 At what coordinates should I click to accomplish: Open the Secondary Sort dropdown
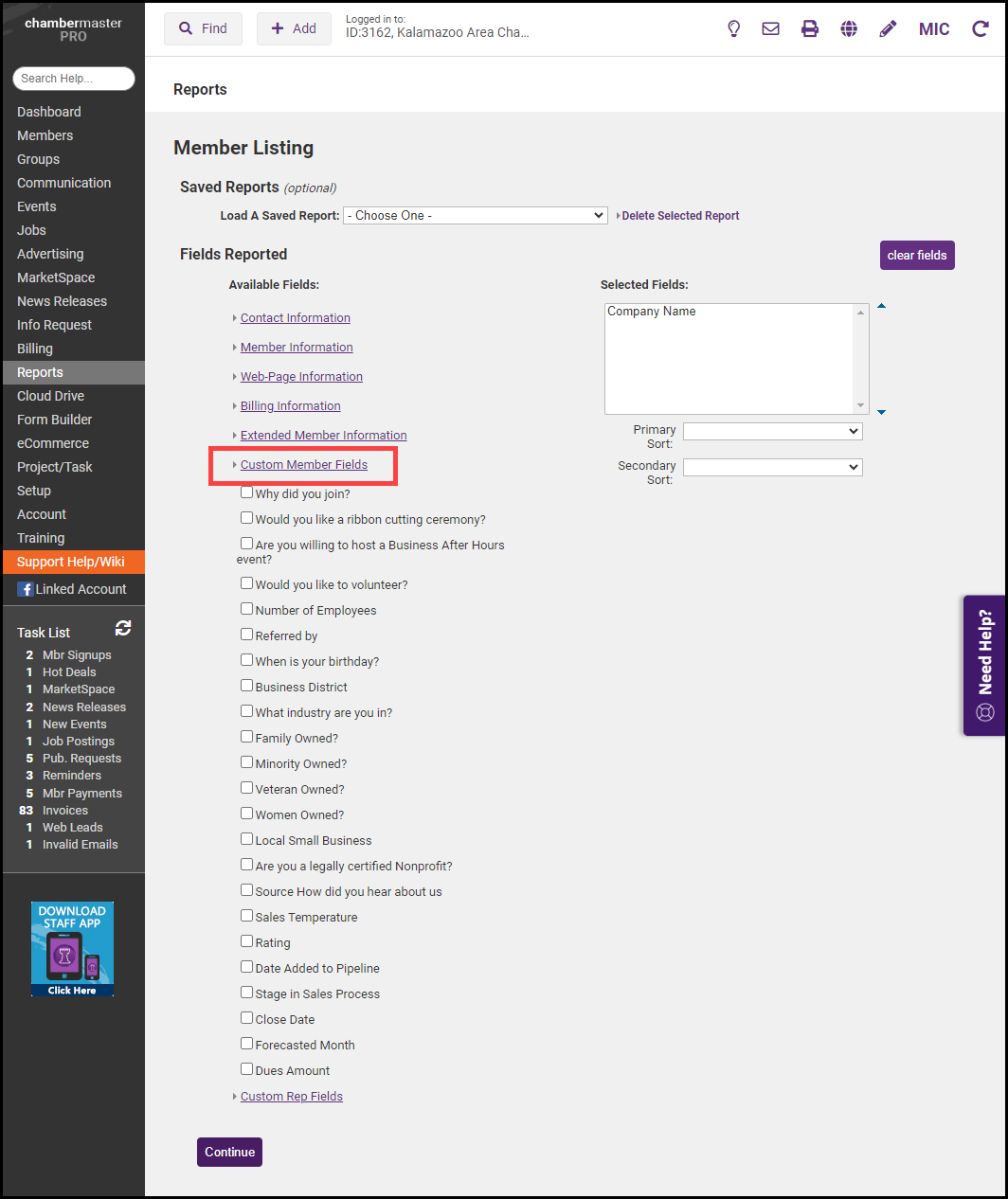[773, 467]
